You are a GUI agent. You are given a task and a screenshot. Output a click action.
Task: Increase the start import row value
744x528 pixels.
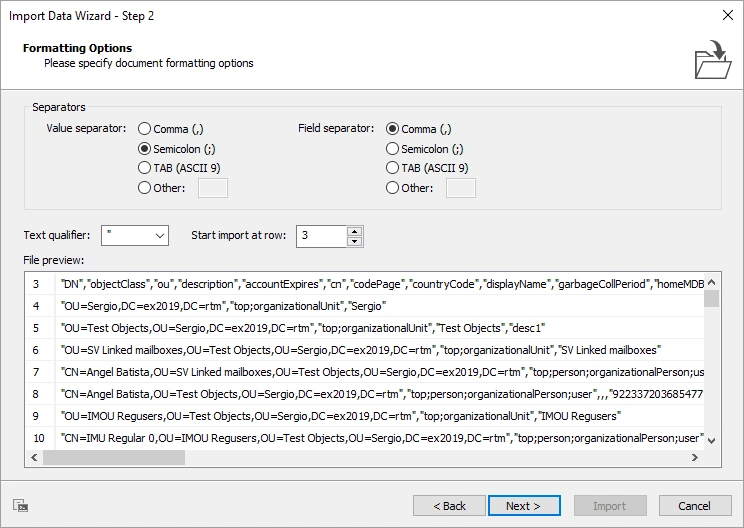[x=354, y=231]
